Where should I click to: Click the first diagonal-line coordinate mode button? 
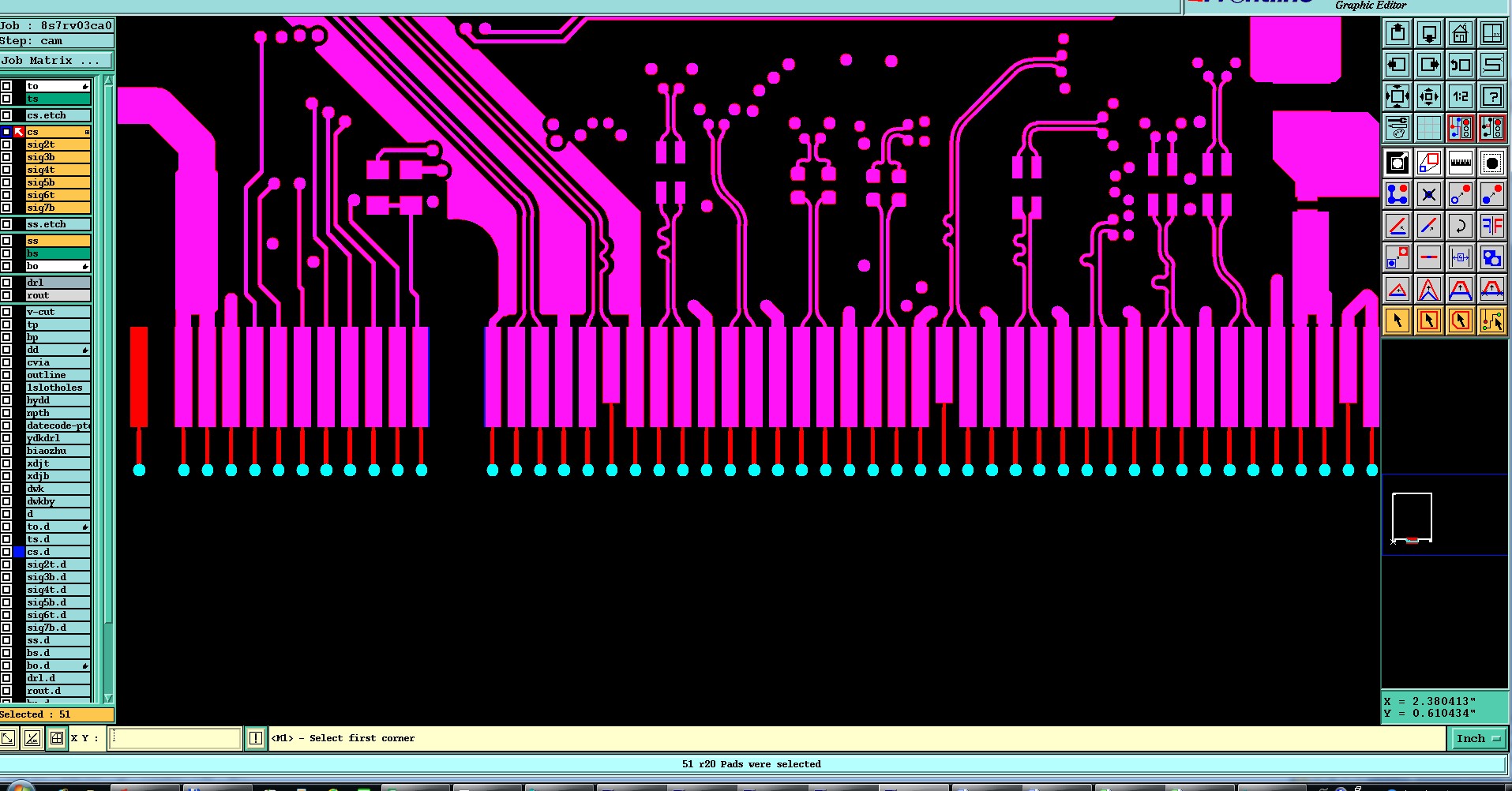pyautogui.click(x=8, y=738)
